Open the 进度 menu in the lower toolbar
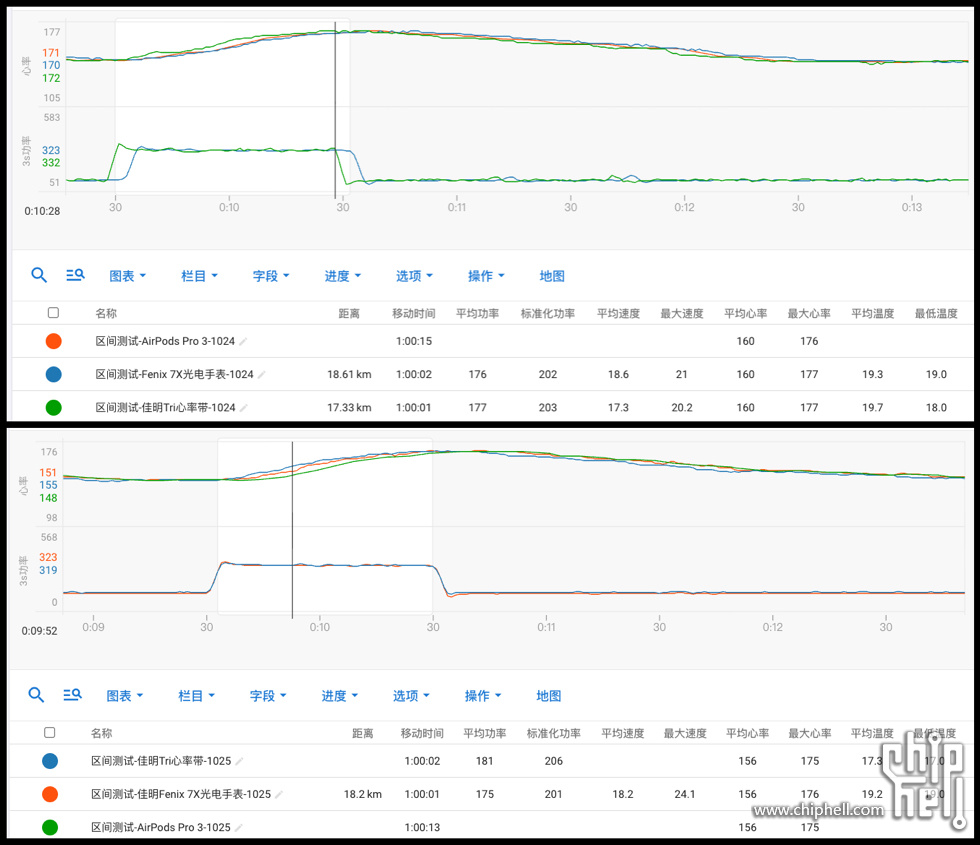The image size is (980, 845). (340, 696)
